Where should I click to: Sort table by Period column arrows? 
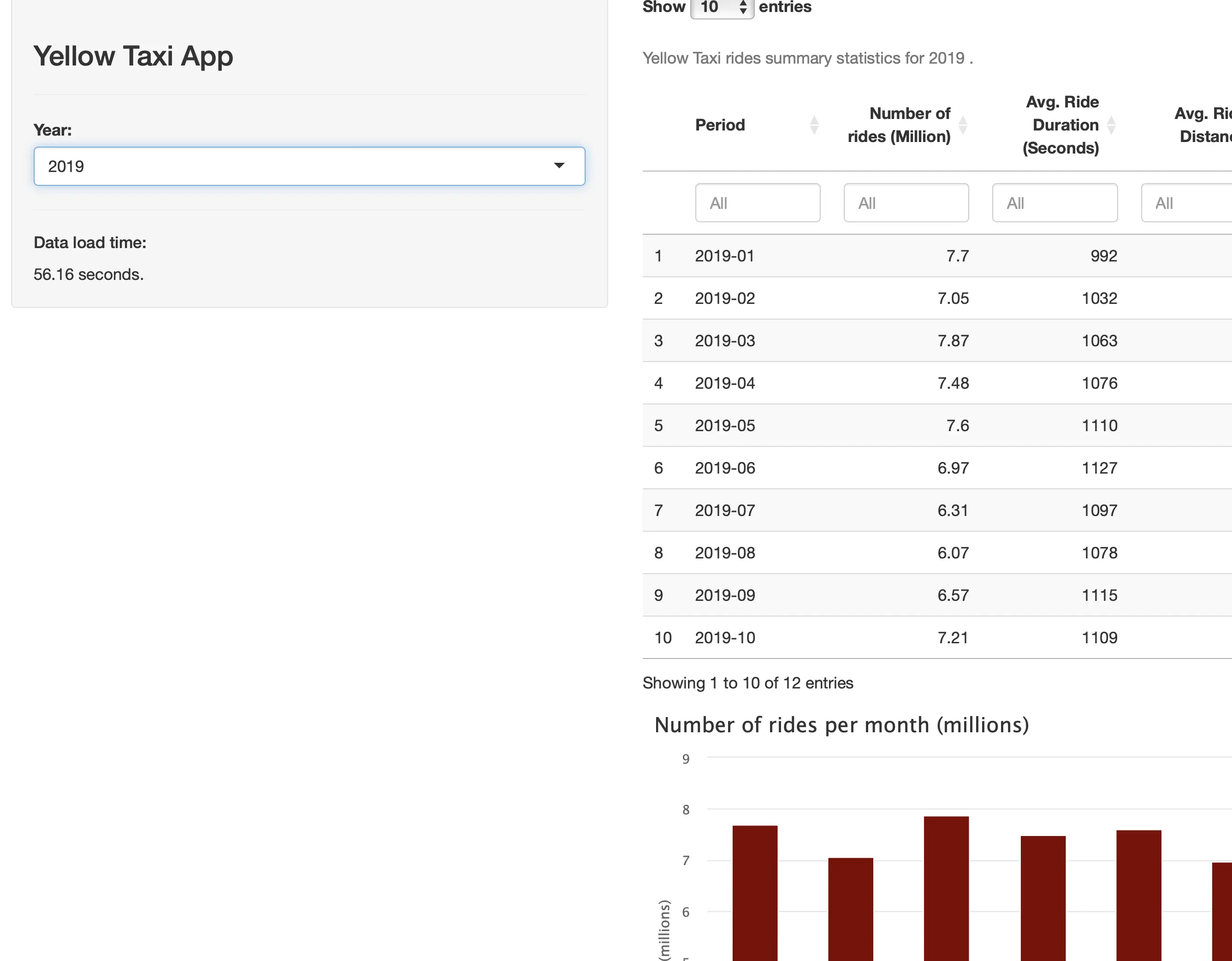click(814, 125)
